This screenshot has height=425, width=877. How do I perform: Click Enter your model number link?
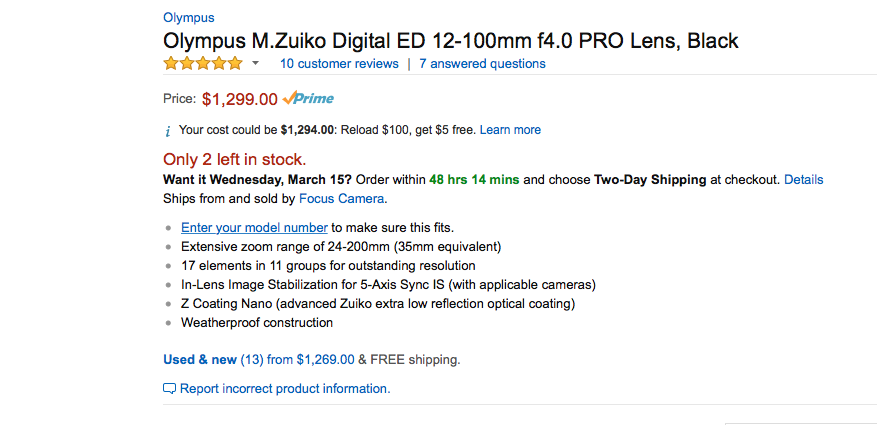point(254,228)
